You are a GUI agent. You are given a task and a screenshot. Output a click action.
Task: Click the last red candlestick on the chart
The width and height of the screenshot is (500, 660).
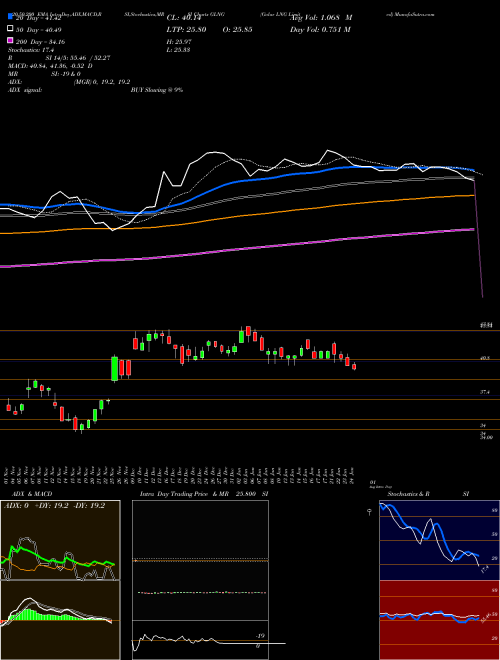click(354, 366)
